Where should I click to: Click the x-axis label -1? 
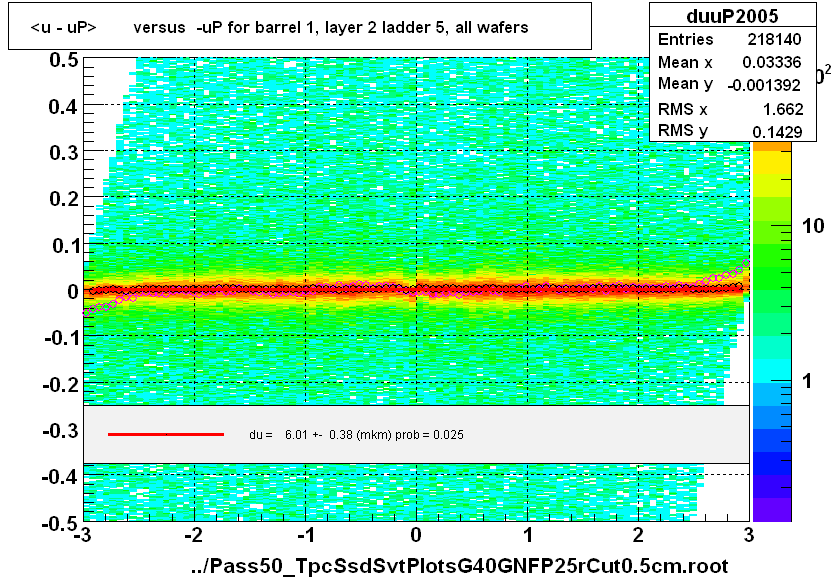tap(304, 534)
